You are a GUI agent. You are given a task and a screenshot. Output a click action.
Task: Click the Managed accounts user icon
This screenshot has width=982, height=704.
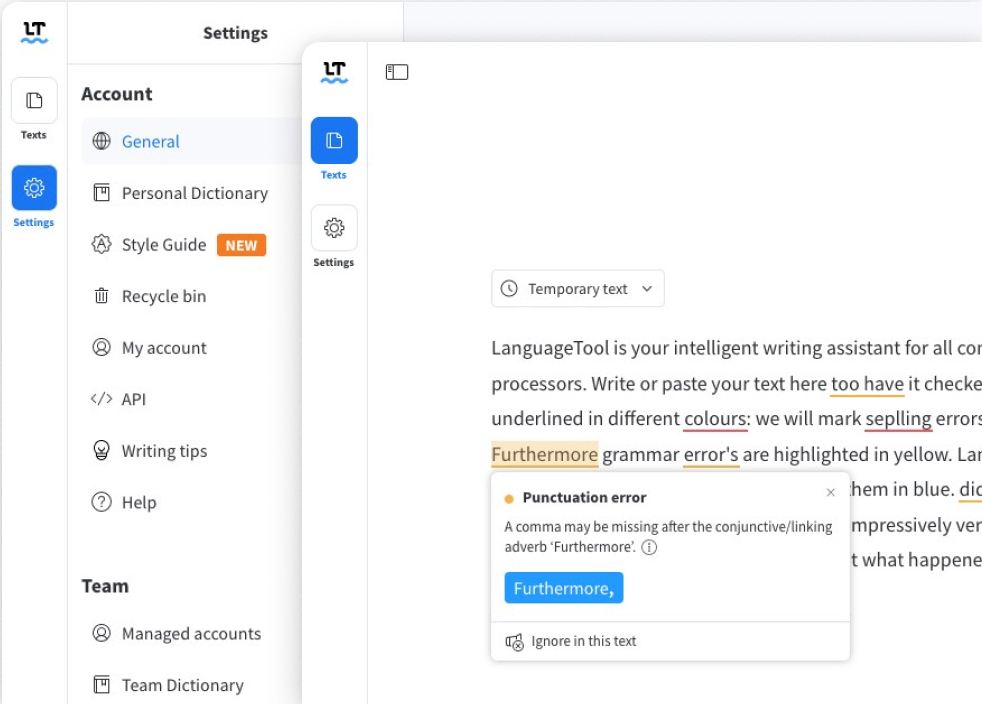pyautogui.click(x=101, y=633)
